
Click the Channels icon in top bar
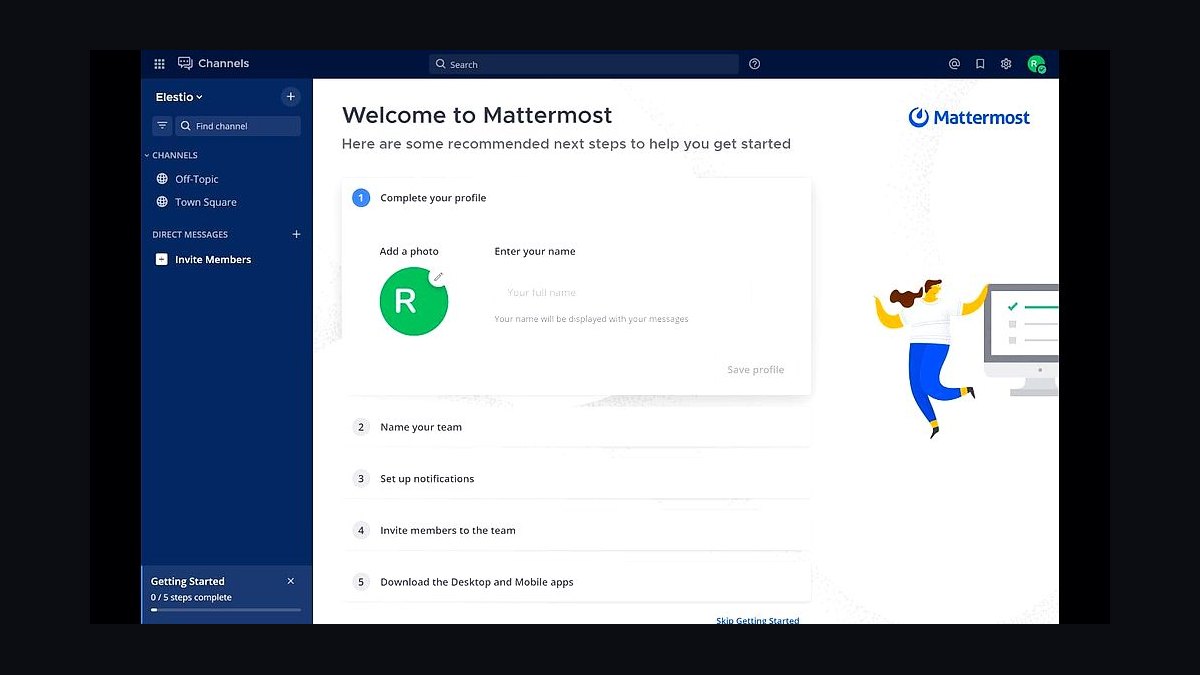(185, 63)
